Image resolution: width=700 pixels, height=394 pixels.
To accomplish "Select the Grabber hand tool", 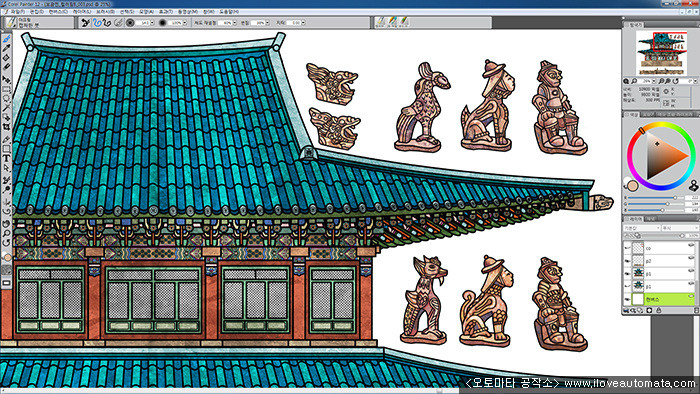I will coord(6,224).
